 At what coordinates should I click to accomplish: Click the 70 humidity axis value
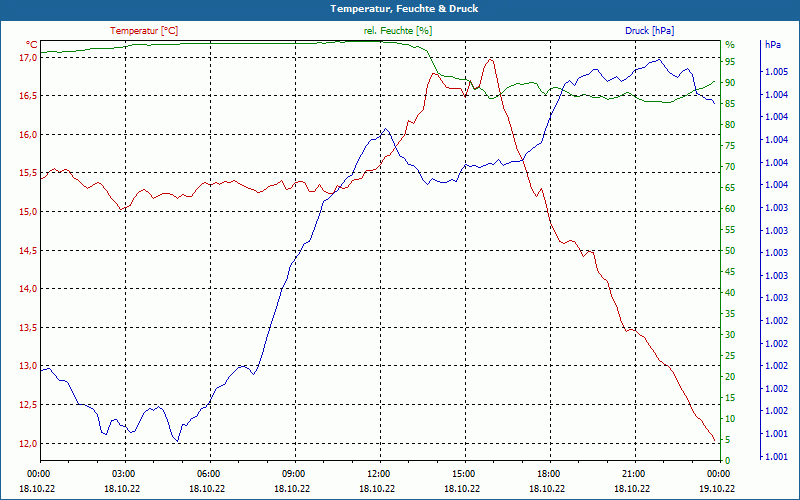(730, 167)
